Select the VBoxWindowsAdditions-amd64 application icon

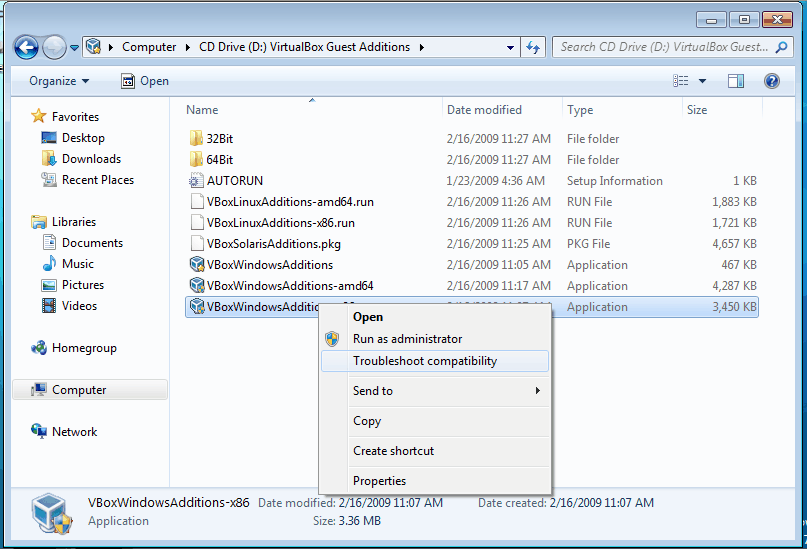point(197,286)
